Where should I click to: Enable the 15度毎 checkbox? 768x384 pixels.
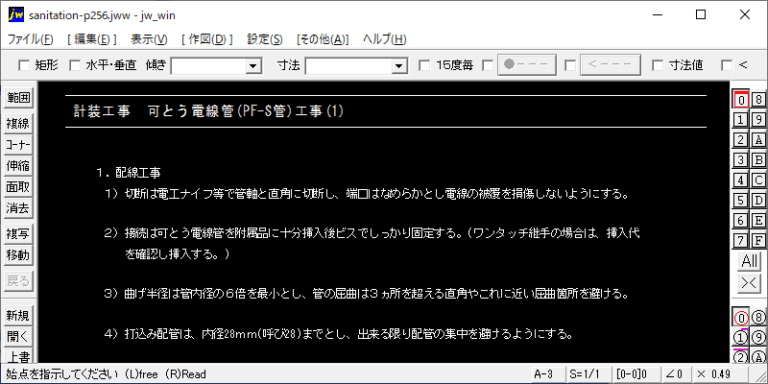click(425, 65)
